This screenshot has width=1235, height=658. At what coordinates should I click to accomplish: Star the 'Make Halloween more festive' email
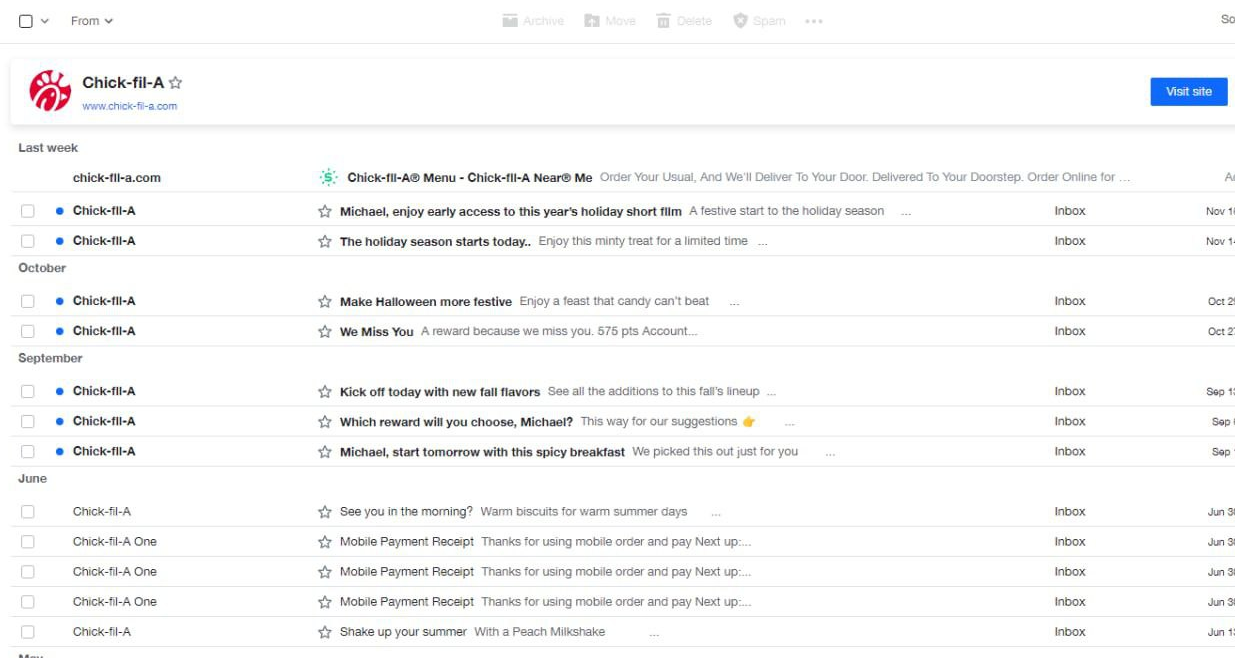click(x=324, y=301)
